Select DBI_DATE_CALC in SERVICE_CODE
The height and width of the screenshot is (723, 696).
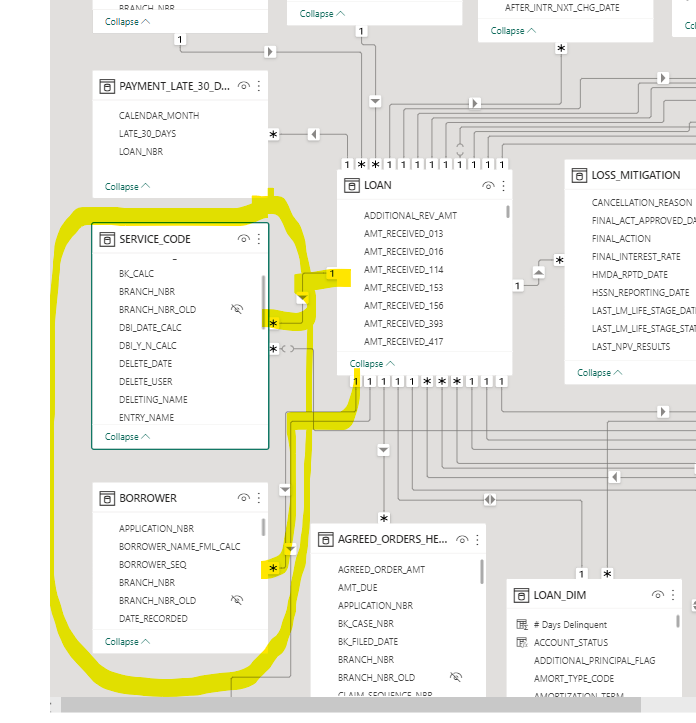tap(150, 327)
